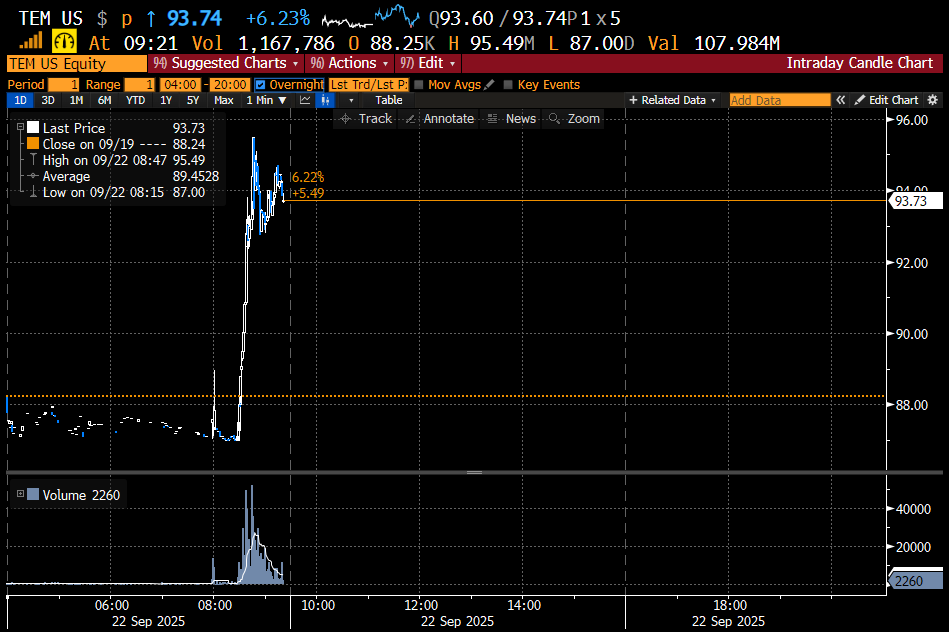Click the Edit Chart button
The height and width of the screenshot is (632, 949).
coord(887,100)
